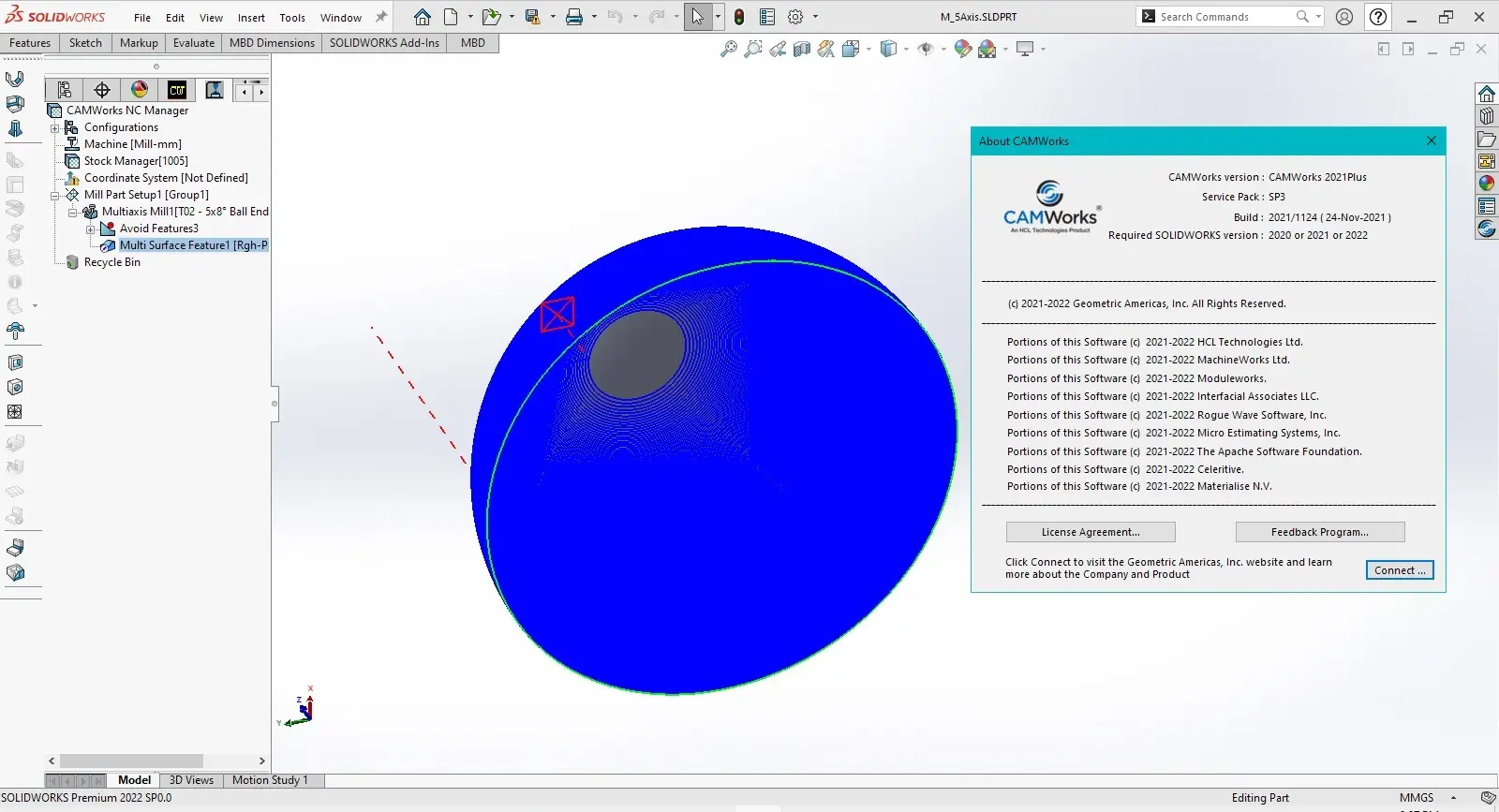This screenshot has height=812, width=1499.
Task: Switch to the Evaluate tab
Action: point(194,43)
